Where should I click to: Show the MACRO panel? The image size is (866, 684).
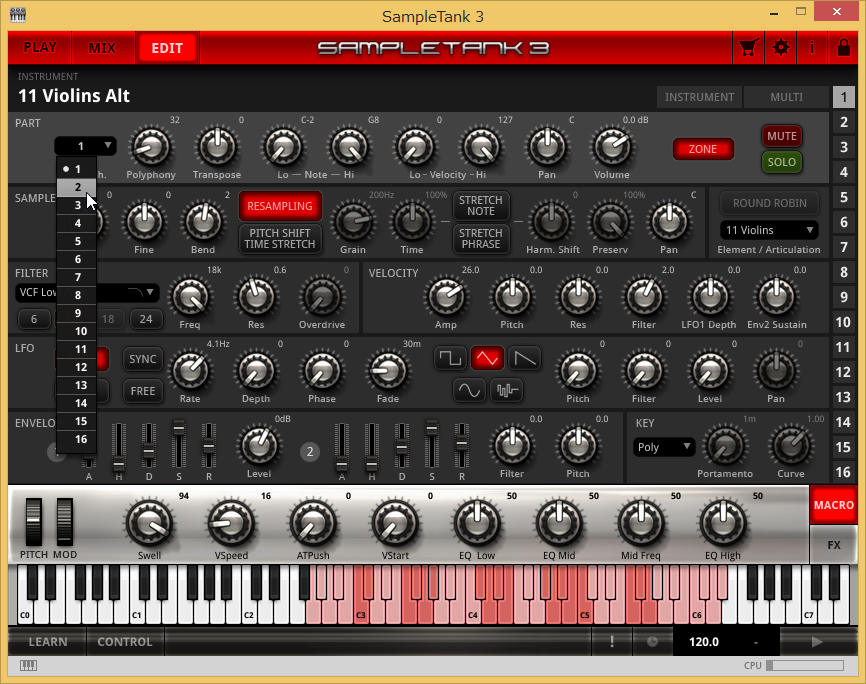[833, 505]
